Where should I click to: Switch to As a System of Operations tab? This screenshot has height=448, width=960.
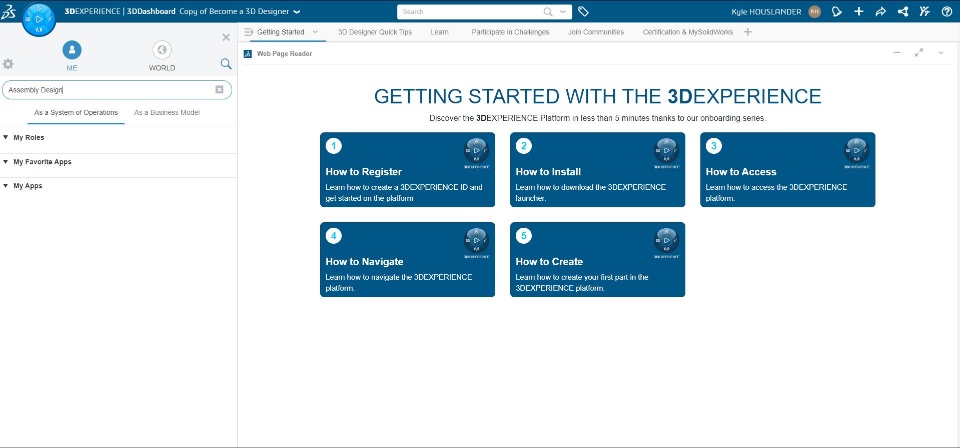[x=76, y=113]
